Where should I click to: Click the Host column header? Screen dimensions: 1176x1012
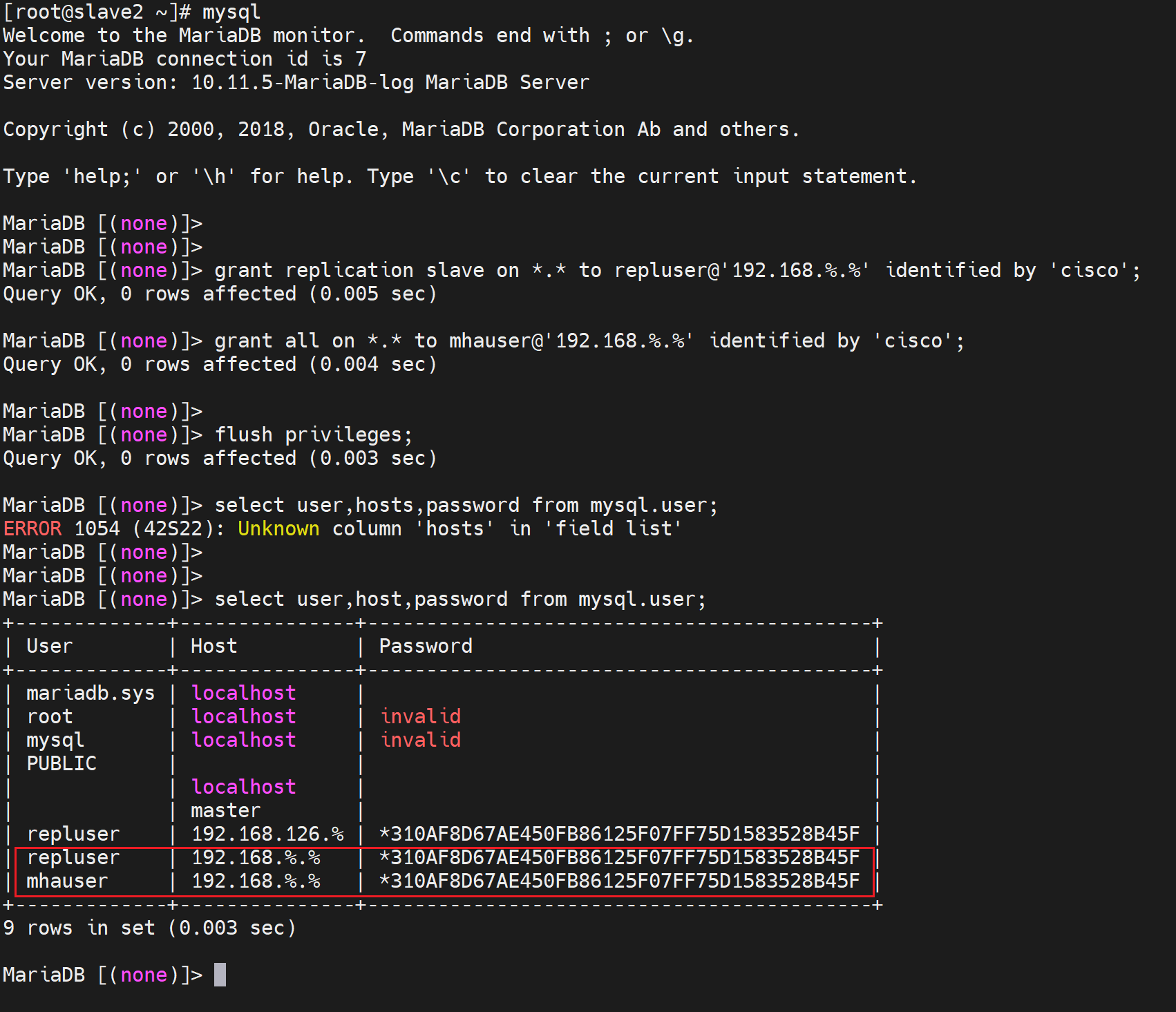(214, 646)
